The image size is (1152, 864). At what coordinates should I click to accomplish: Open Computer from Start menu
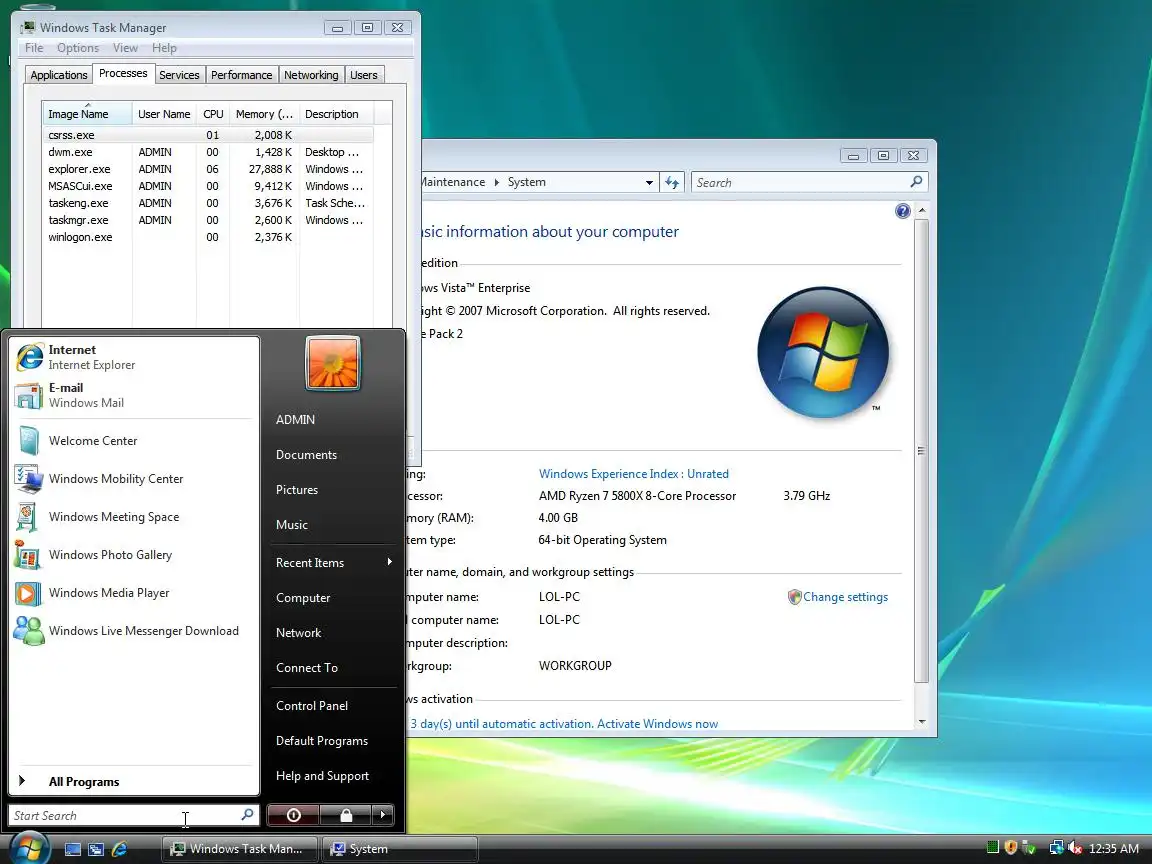click(x=303, y=598)
